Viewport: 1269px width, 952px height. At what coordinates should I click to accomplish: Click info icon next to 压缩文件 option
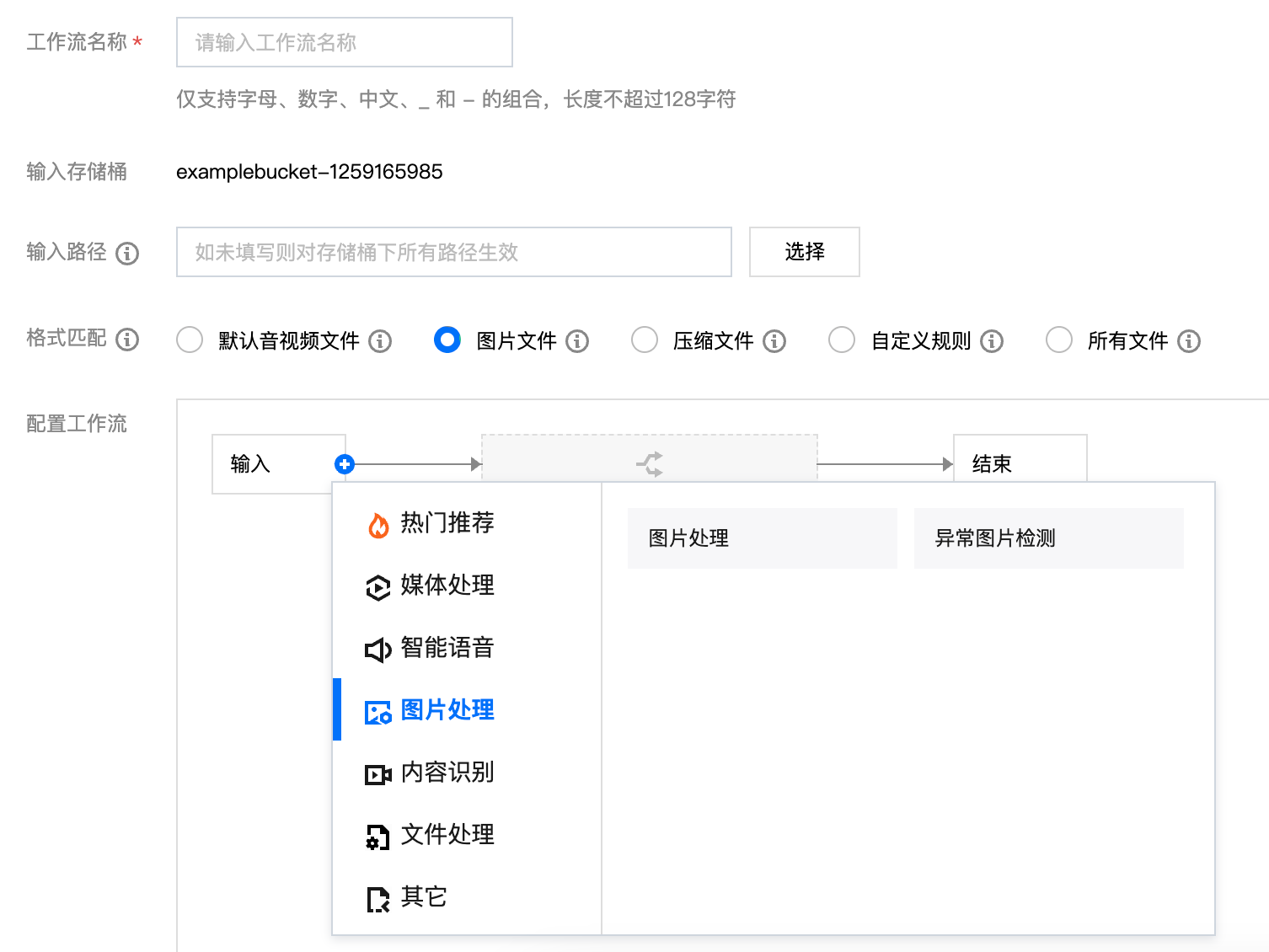(x=774, y=341)
